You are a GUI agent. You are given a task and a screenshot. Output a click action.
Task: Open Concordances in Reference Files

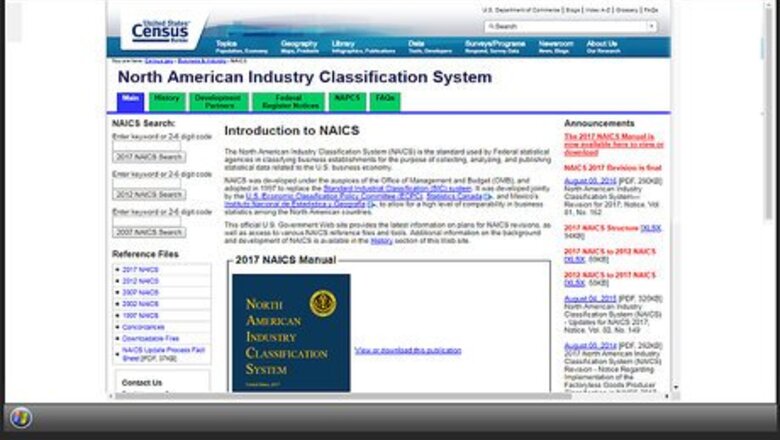pos(143,327)
